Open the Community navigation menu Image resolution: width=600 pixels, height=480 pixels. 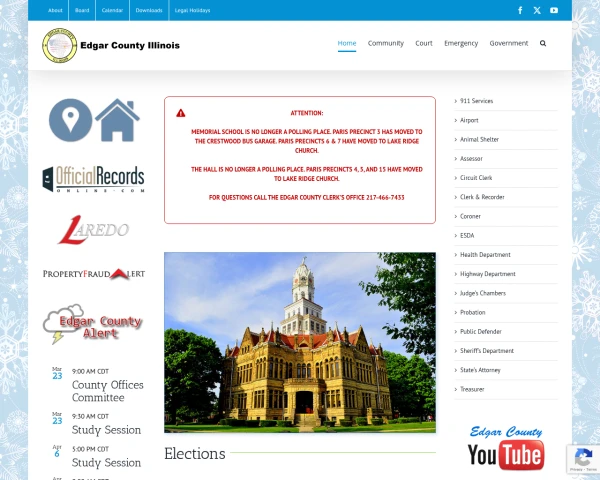[386, 43]
